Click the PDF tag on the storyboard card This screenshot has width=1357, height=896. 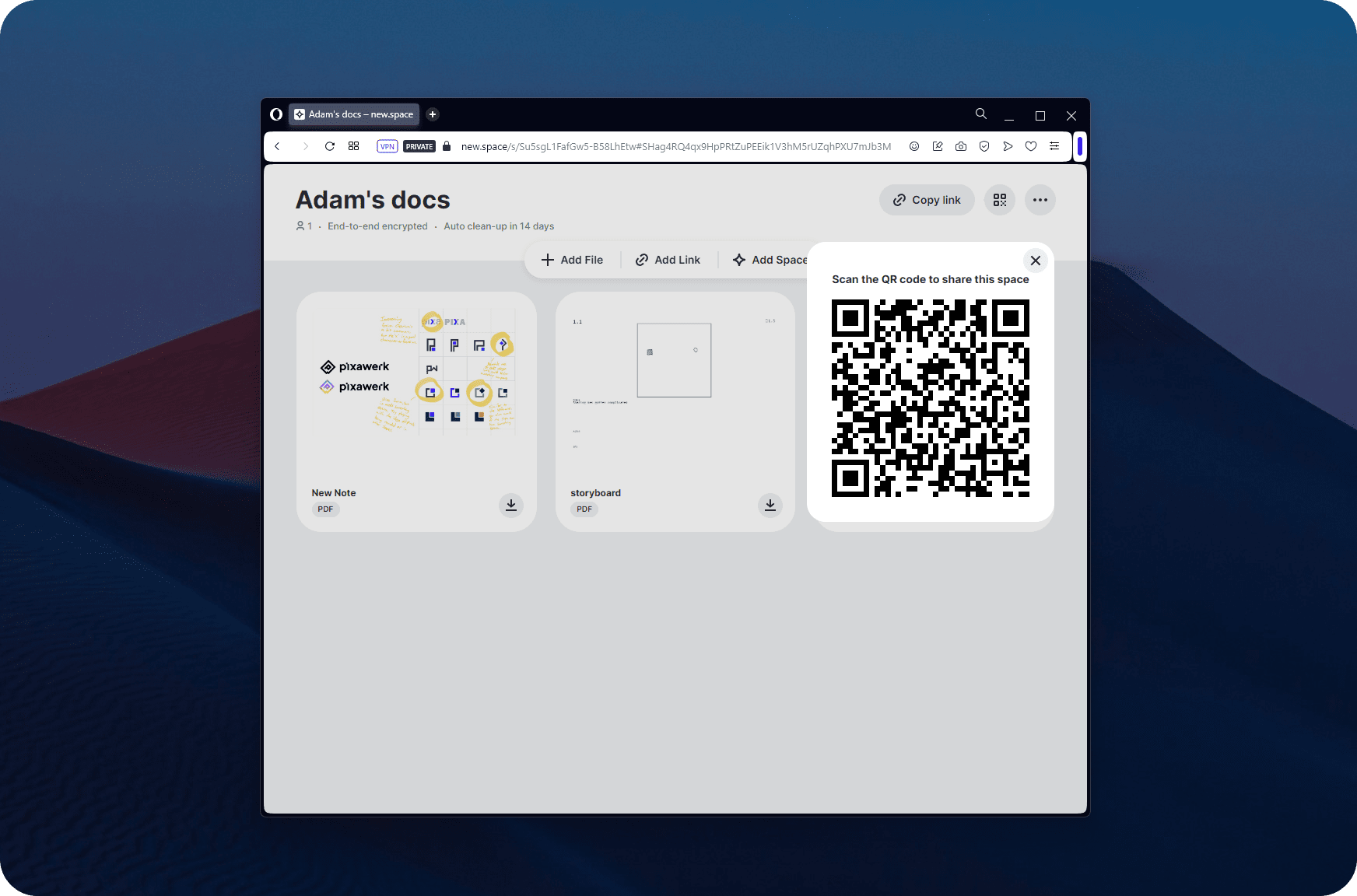584,509
